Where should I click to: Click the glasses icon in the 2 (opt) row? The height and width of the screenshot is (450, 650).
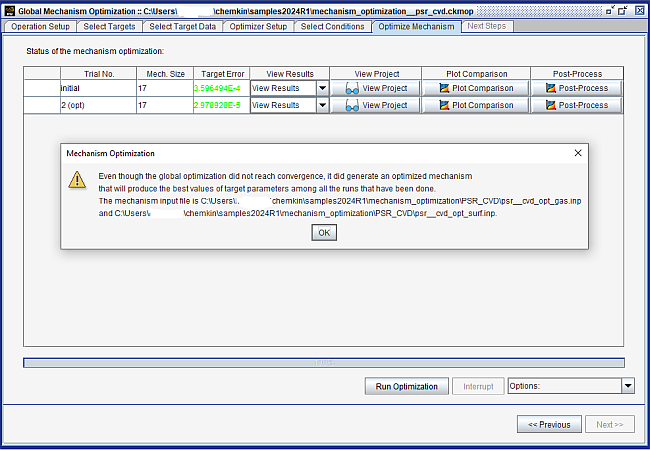click(352, 106)
